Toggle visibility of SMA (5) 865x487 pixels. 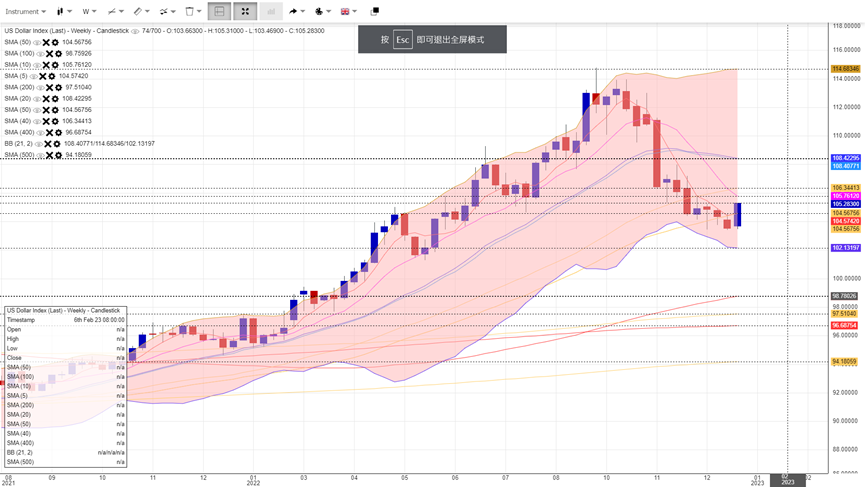point(33,76)
